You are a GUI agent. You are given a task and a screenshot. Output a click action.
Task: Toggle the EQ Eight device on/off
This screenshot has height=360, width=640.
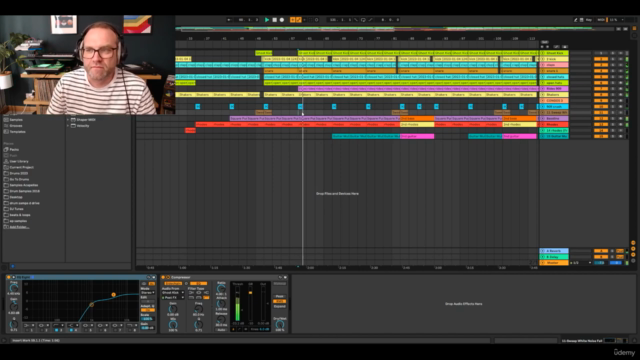[x=9, y=278]
